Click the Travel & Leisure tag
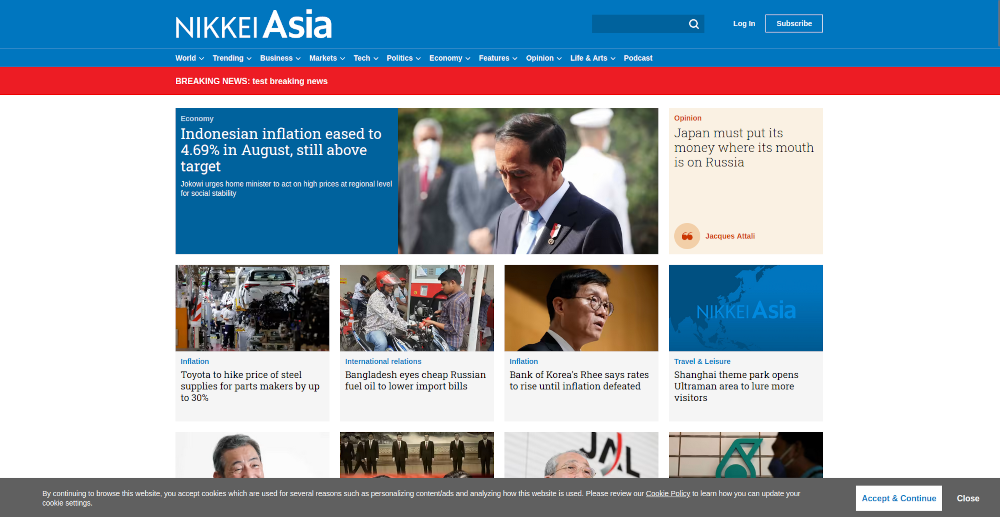Image resolution: width=1000 pixels, height=517 pixels. [x=702, y=361]
